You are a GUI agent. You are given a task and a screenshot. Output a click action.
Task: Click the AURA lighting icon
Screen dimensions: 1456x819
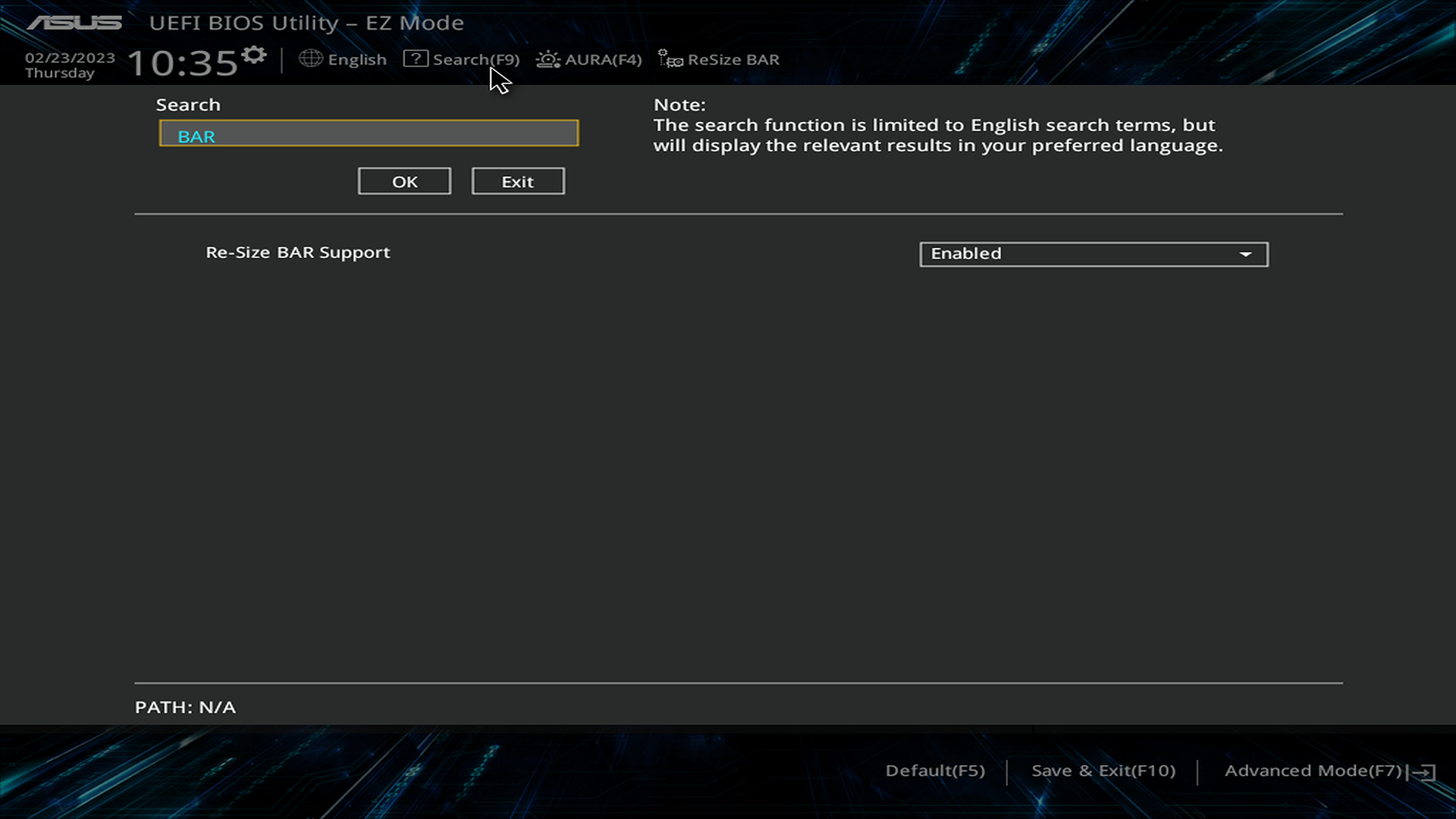coord(548,59)
